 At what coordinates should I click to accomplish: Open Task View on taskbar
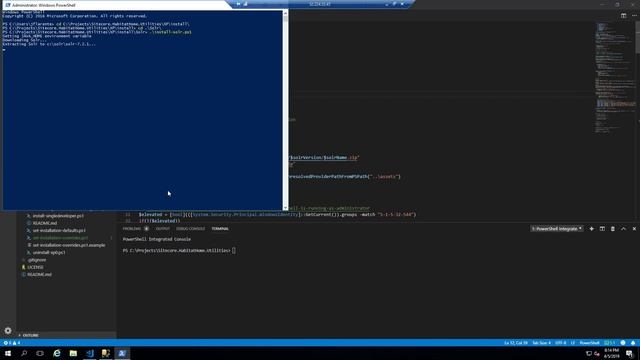click(40, 353)
